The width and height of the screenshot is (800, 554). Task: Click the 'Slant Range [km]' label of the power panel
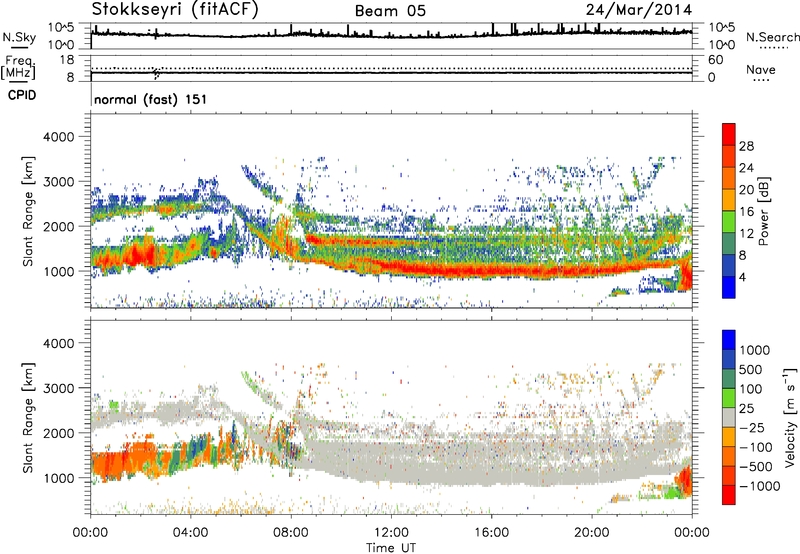tap(28, 211)
